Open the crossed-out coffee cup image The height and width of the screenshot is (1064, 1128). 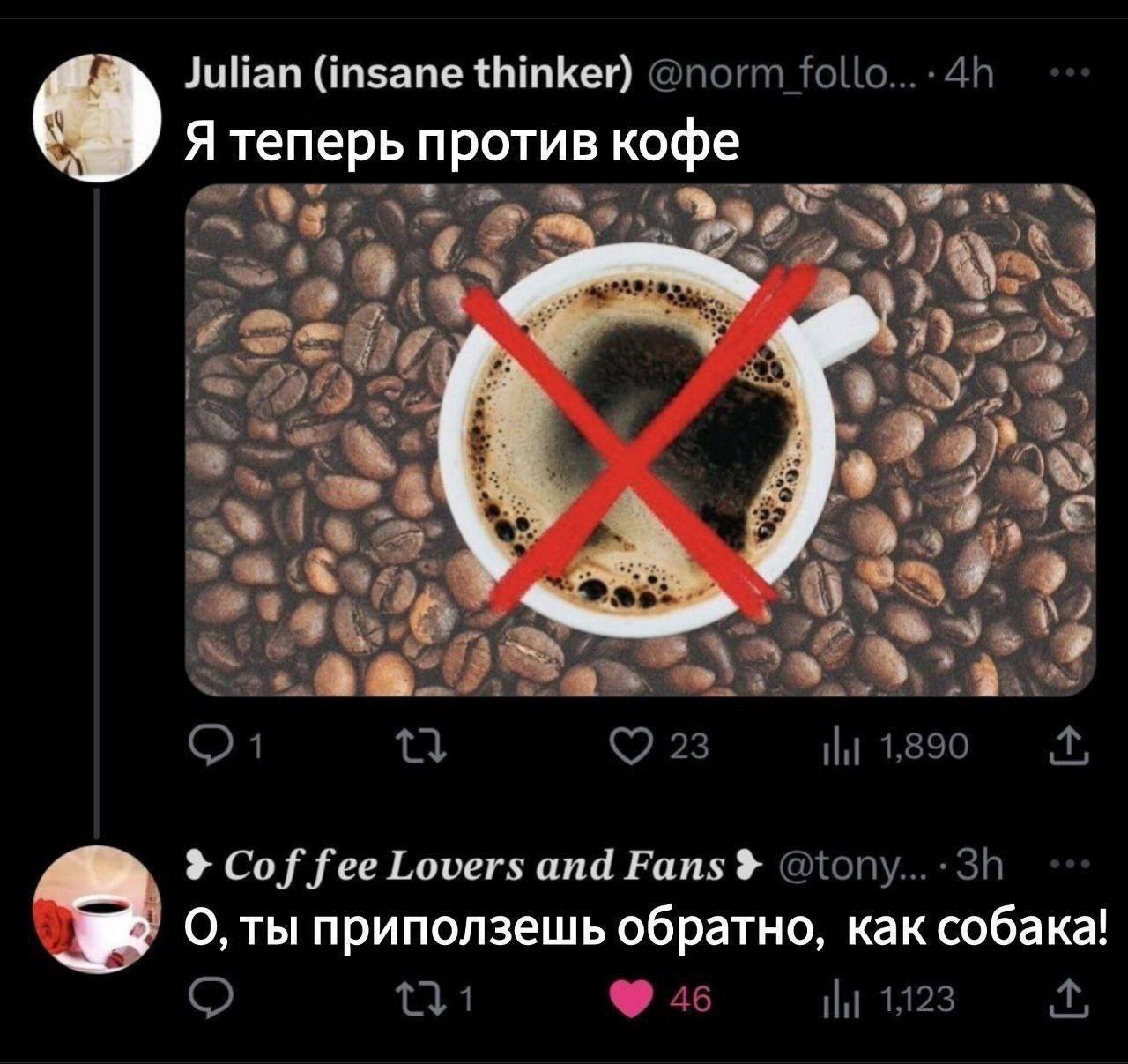(642, 440)
